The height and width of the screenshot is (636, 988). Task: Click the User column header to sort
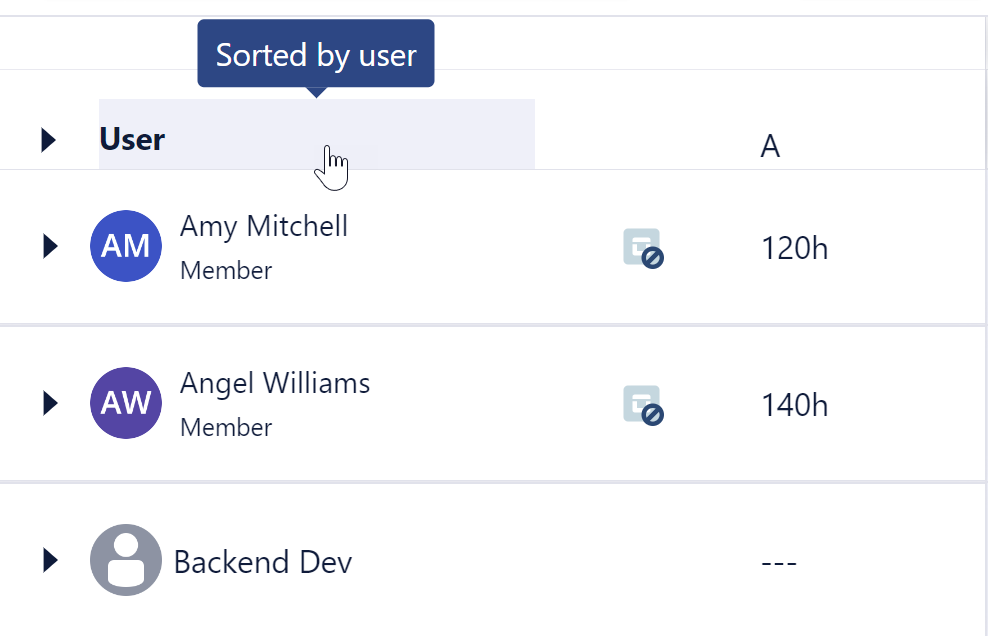pyautogui.click(x=132, y=139)
